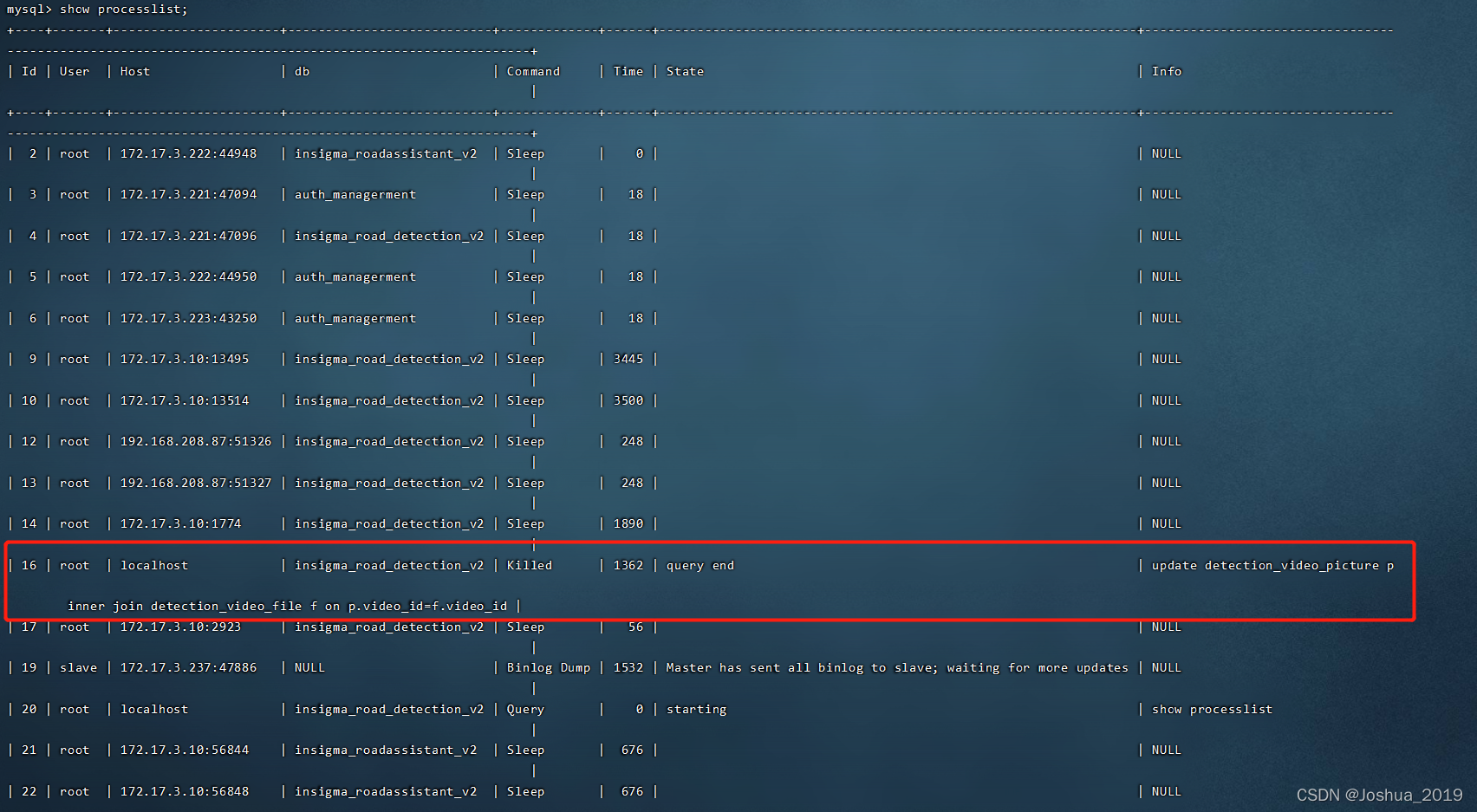Click the 'Command' column header
This screenshot has height=812, width=1477.
click(x=533, y=72)
